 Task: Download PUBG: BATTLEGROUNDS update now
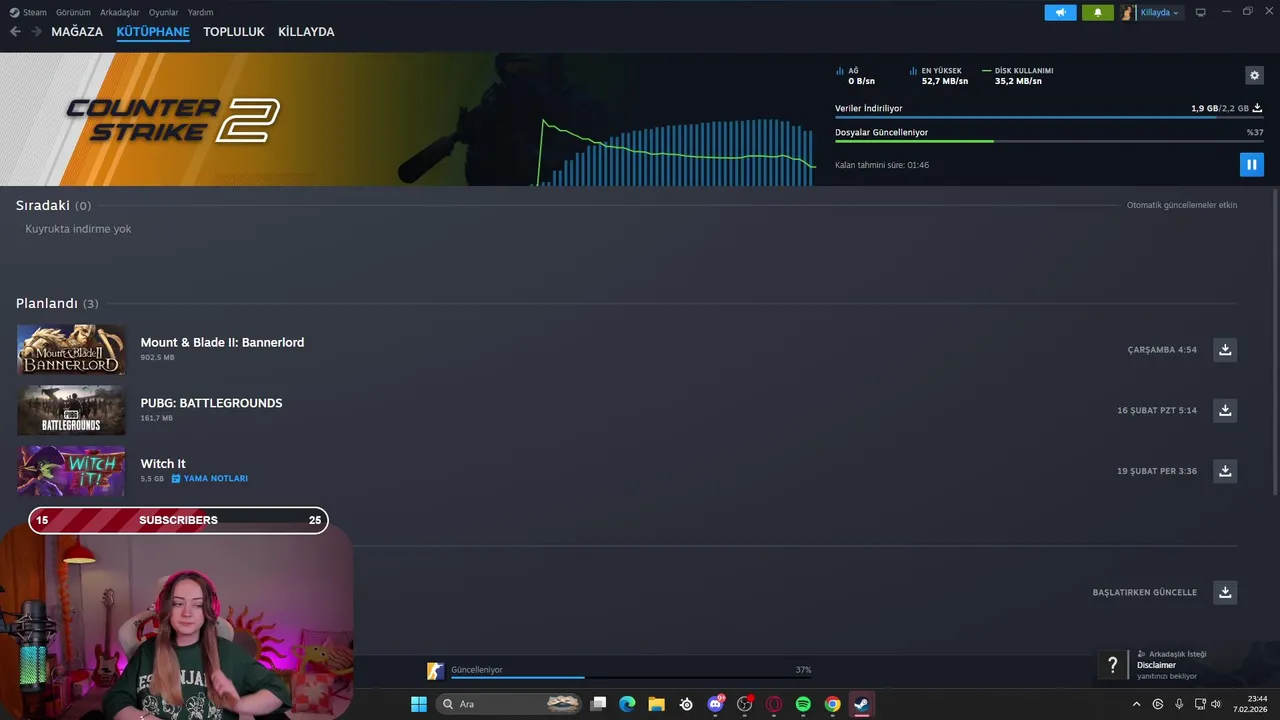(1225, 410)
